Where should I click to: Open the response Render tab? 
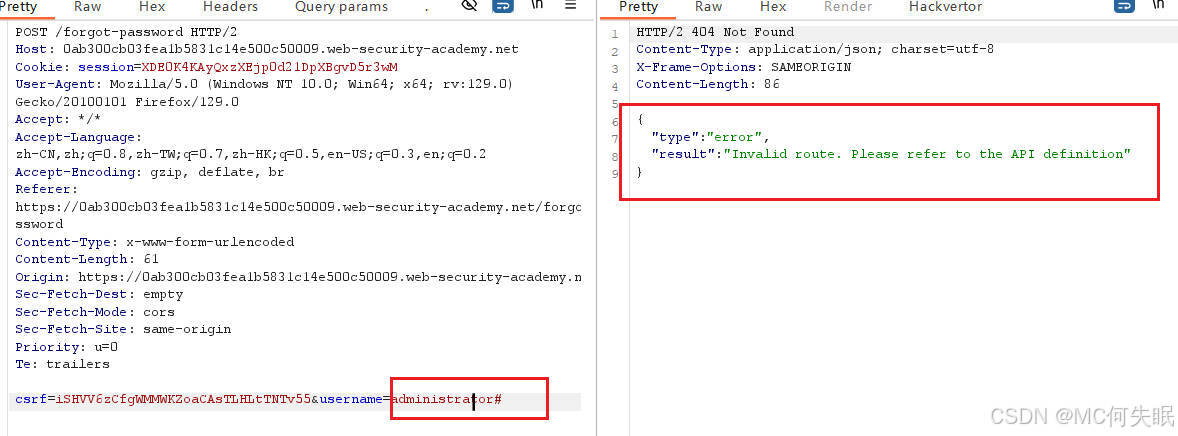847,7
